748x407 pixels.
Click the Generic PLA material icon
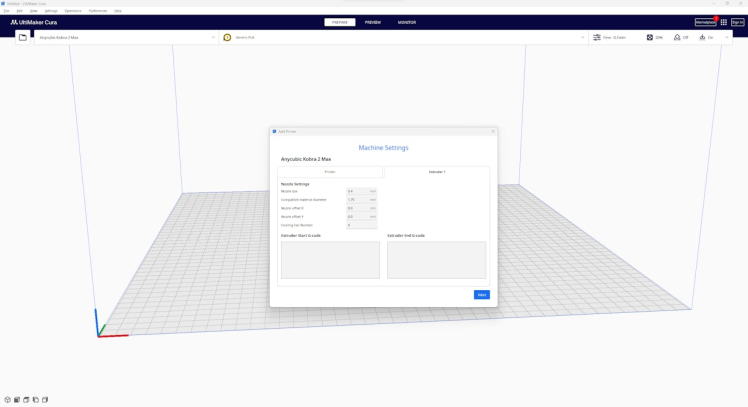click(227, 37)
